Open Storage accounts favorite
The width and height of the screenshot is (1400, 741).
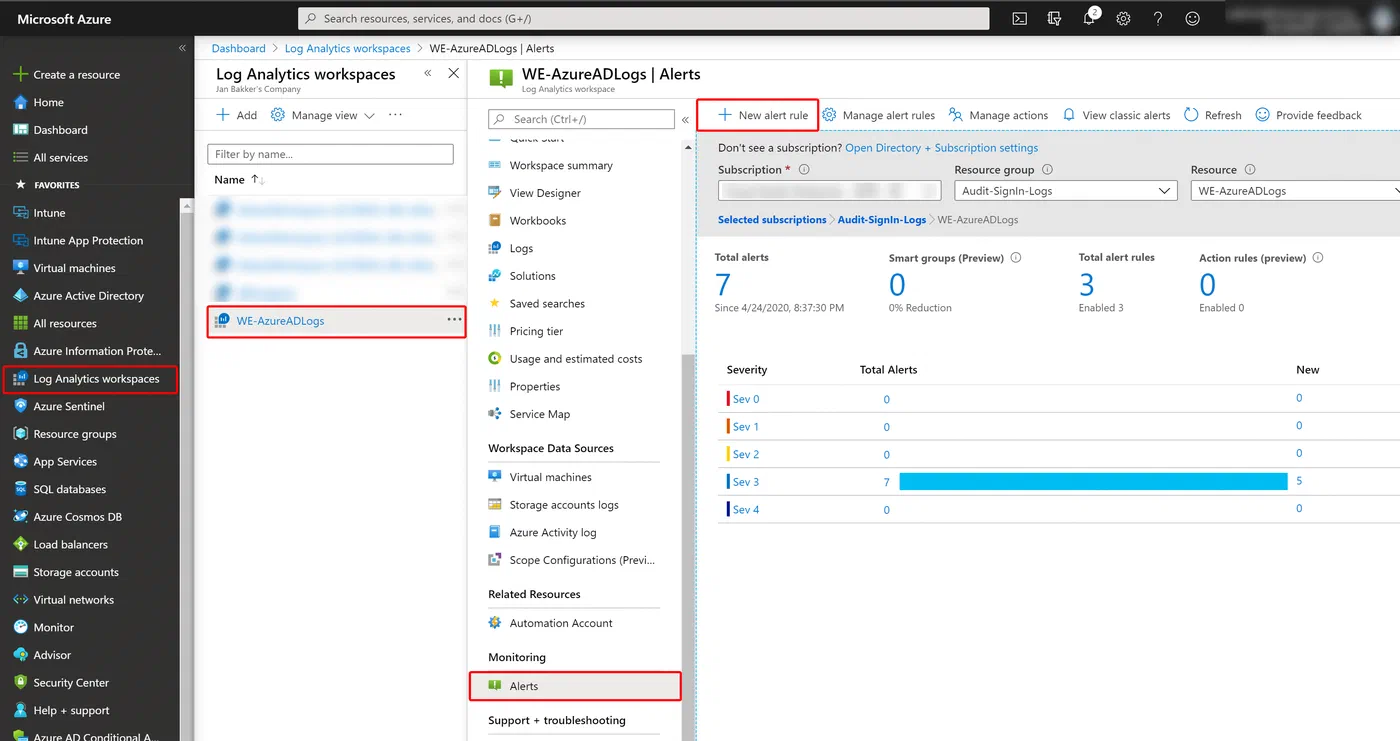click(76, 573)
